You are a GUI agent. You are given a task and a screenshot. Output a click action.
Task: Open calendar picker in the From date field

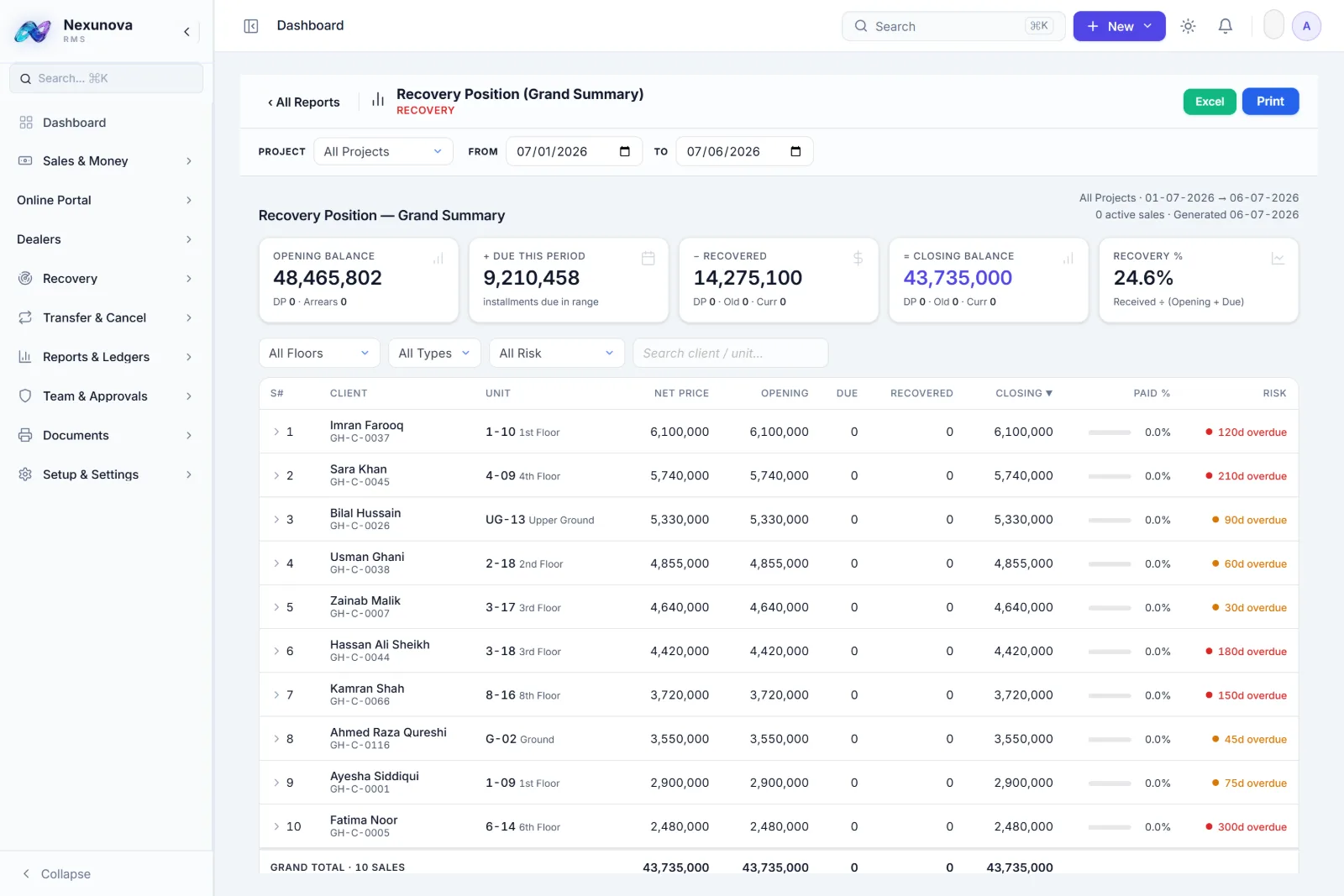click(x=624, y=151)
